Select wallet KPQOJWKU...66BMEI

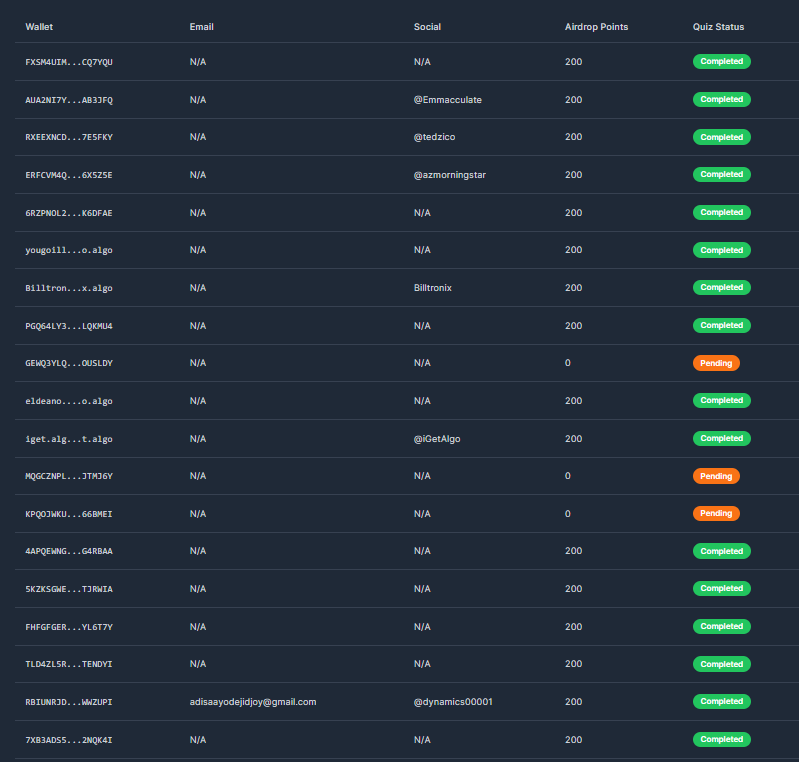coord(69,514)
